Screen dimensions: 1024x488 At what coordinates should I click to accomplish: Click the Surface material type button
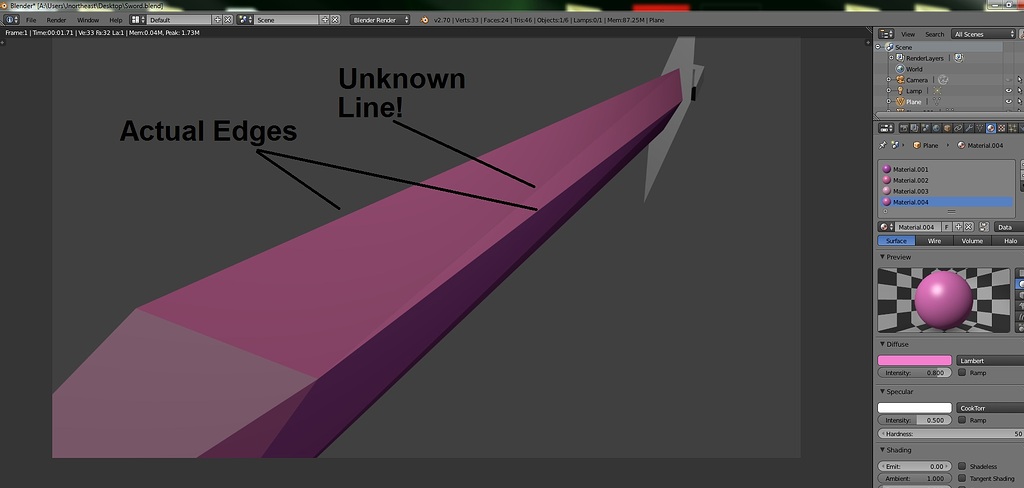point(897,240)
